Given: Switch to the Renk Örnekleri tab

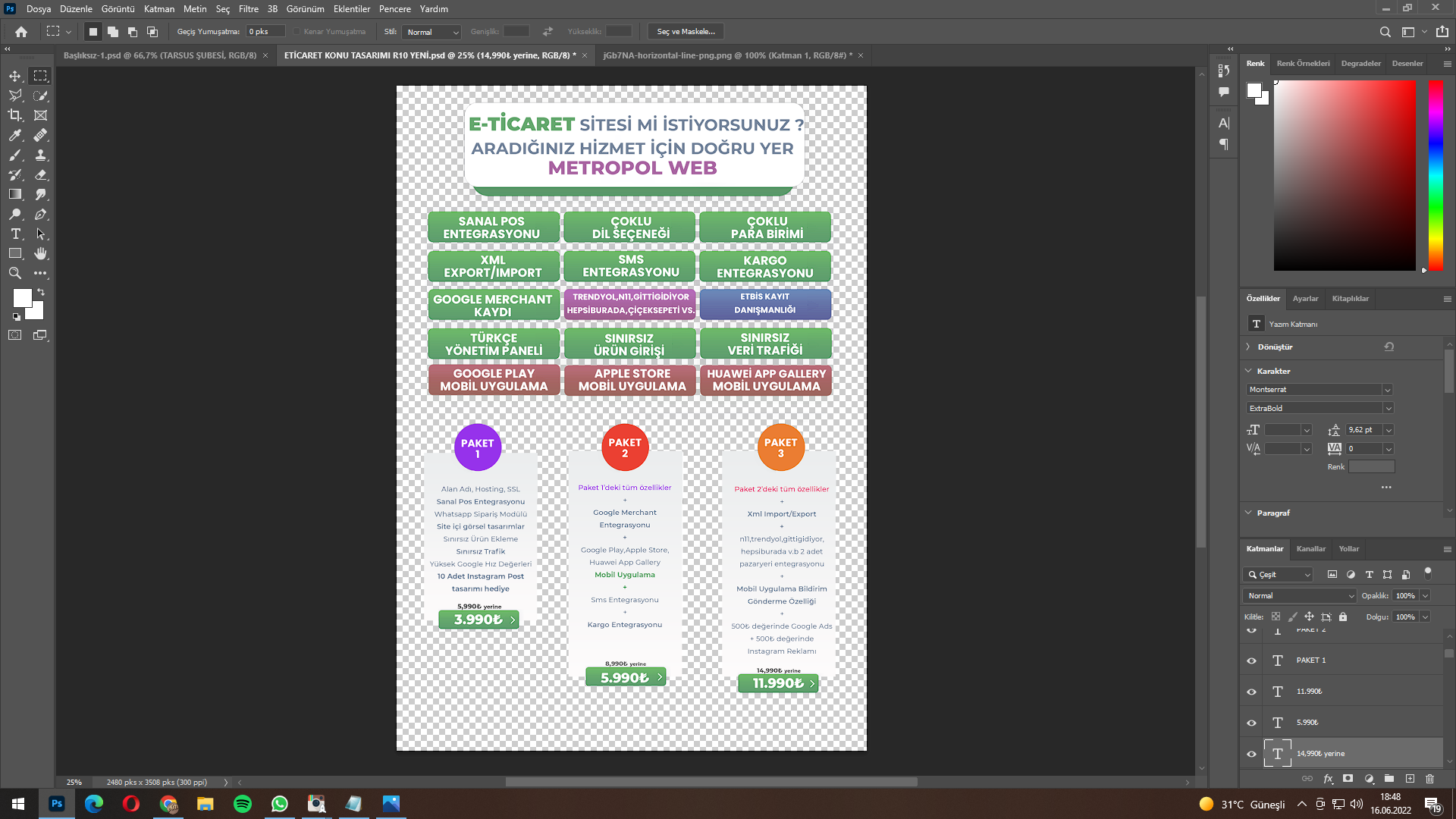Looking at the screenshot, I should pos(1303,64).
